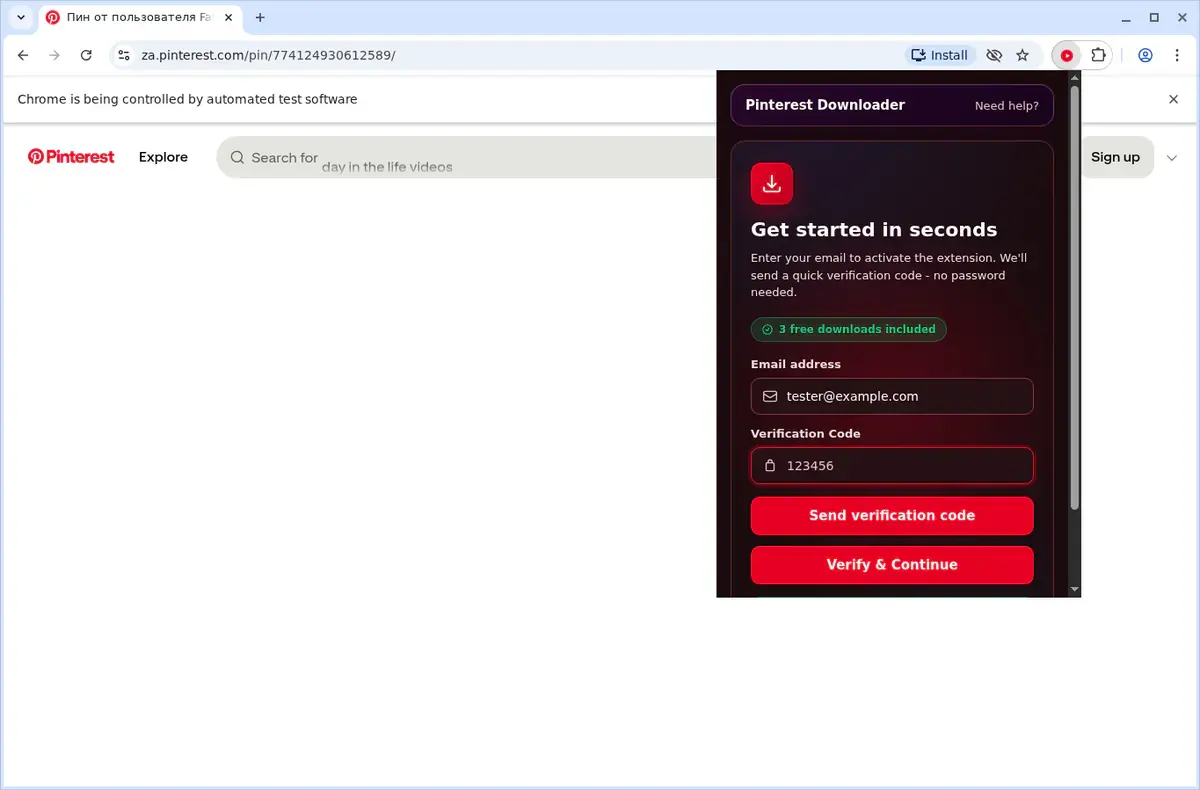Screen dimensions: 1200x790
Task: Click the Pinterest Downloader extension icon
Action: point(1067,56)
